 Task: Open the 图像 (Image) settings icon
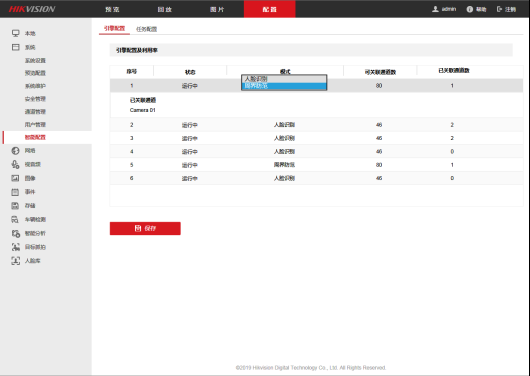coord(16,178)
